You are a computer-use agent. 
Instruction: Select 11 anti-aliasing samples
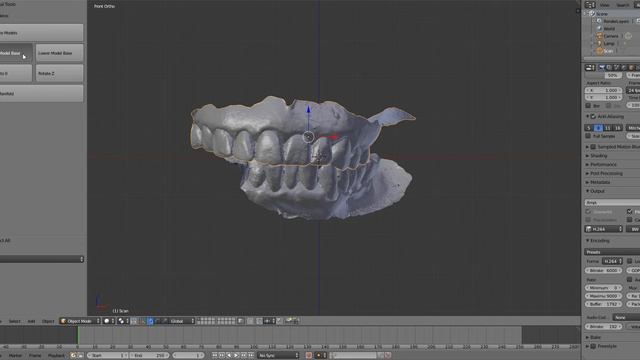point(607,128)
